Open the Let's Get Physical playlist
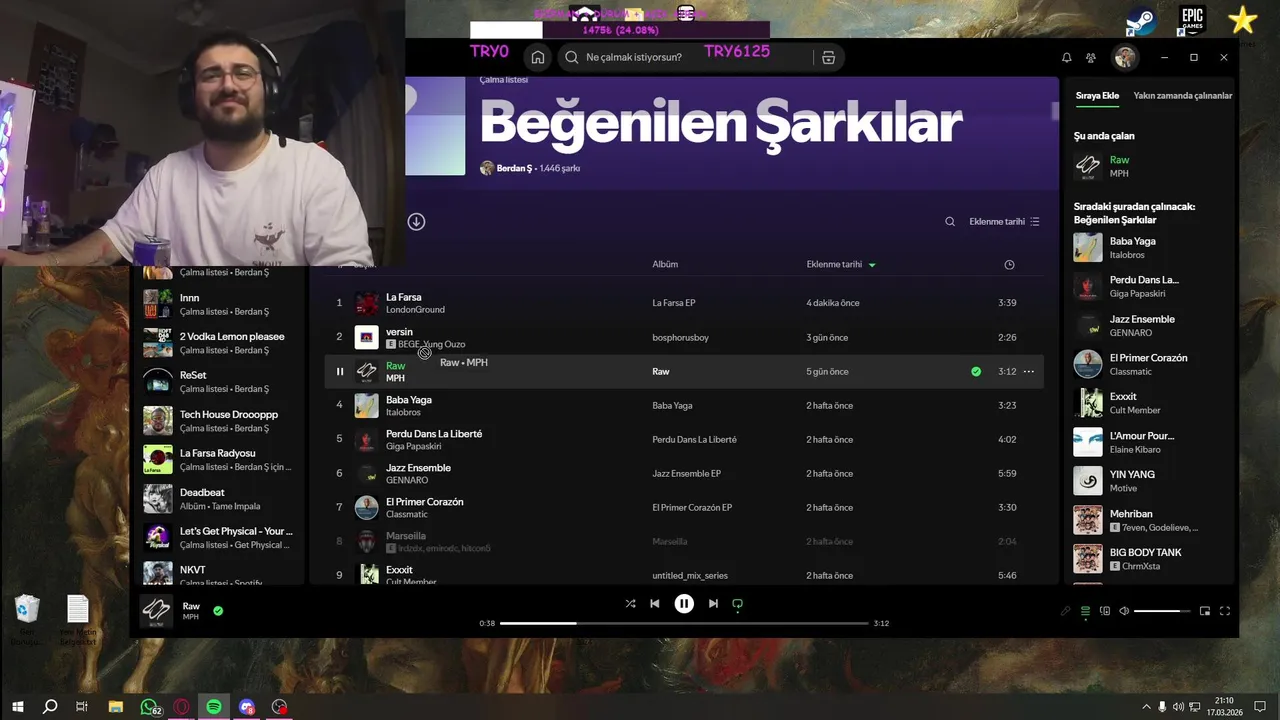 [x=218, y=538]
